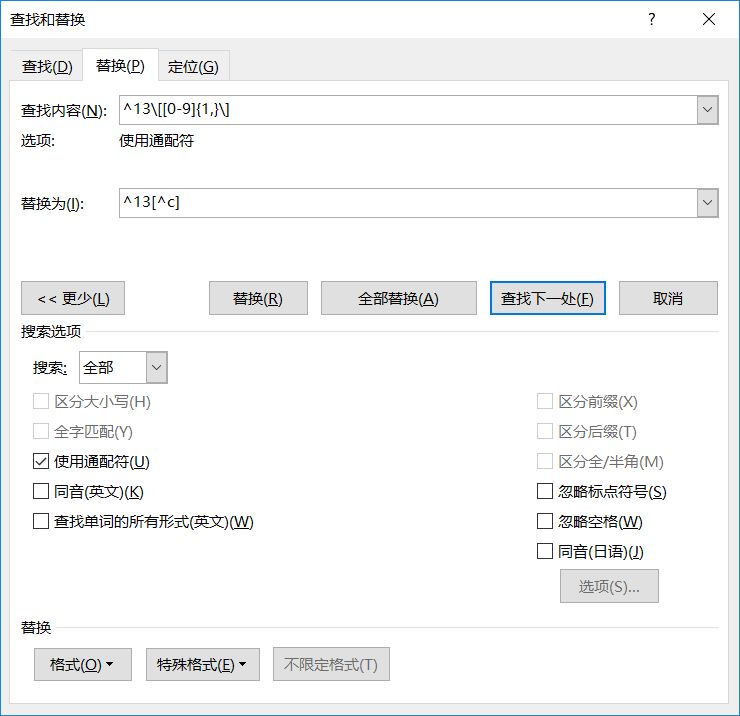Screen dimensions: 740x716
Task: Toggle the 区分后缀(T) checkbox
Action: point(545,431)
